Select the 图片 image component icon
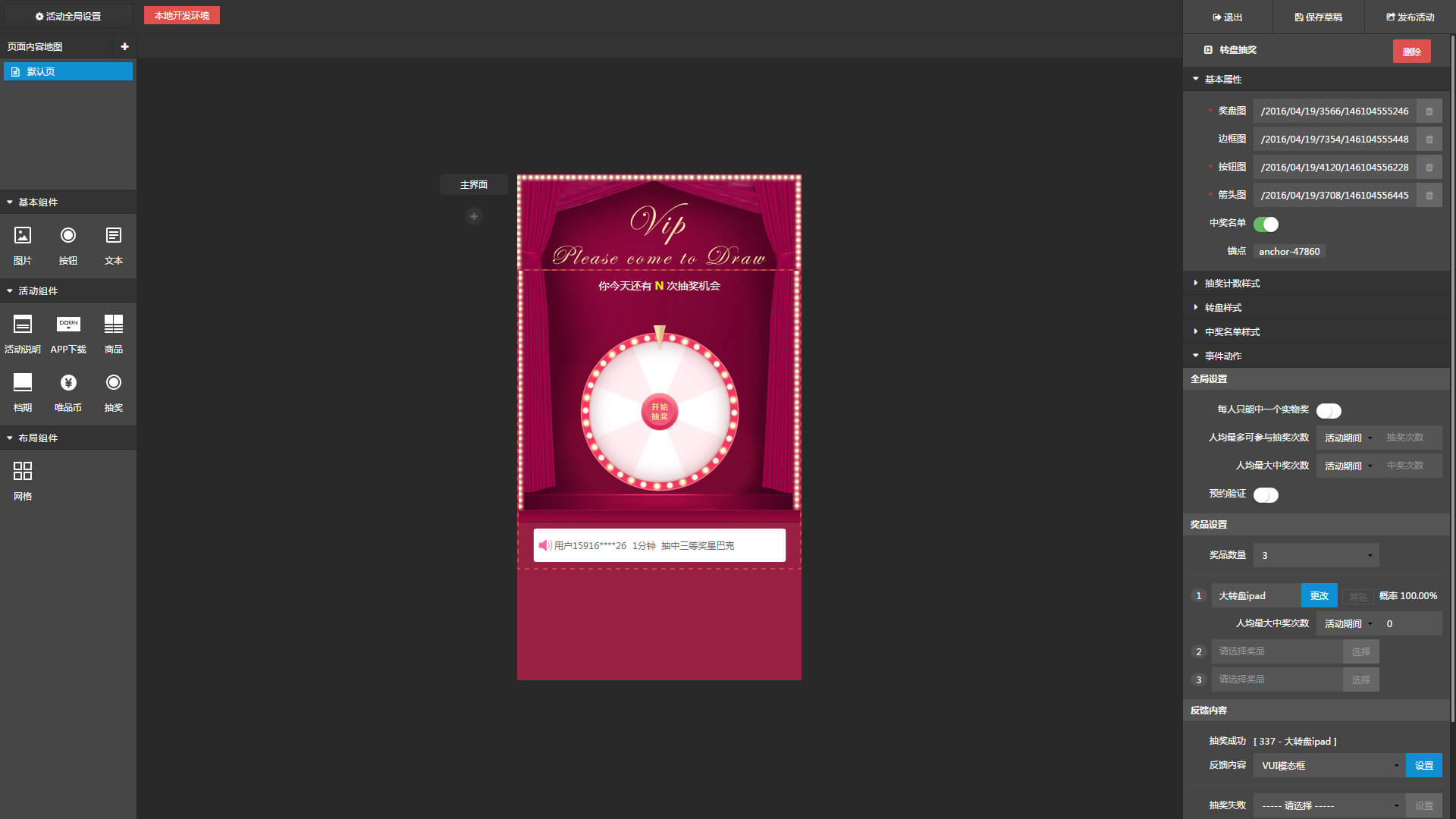The height and width of the screenshot is (819, 1456). (23, 236)
